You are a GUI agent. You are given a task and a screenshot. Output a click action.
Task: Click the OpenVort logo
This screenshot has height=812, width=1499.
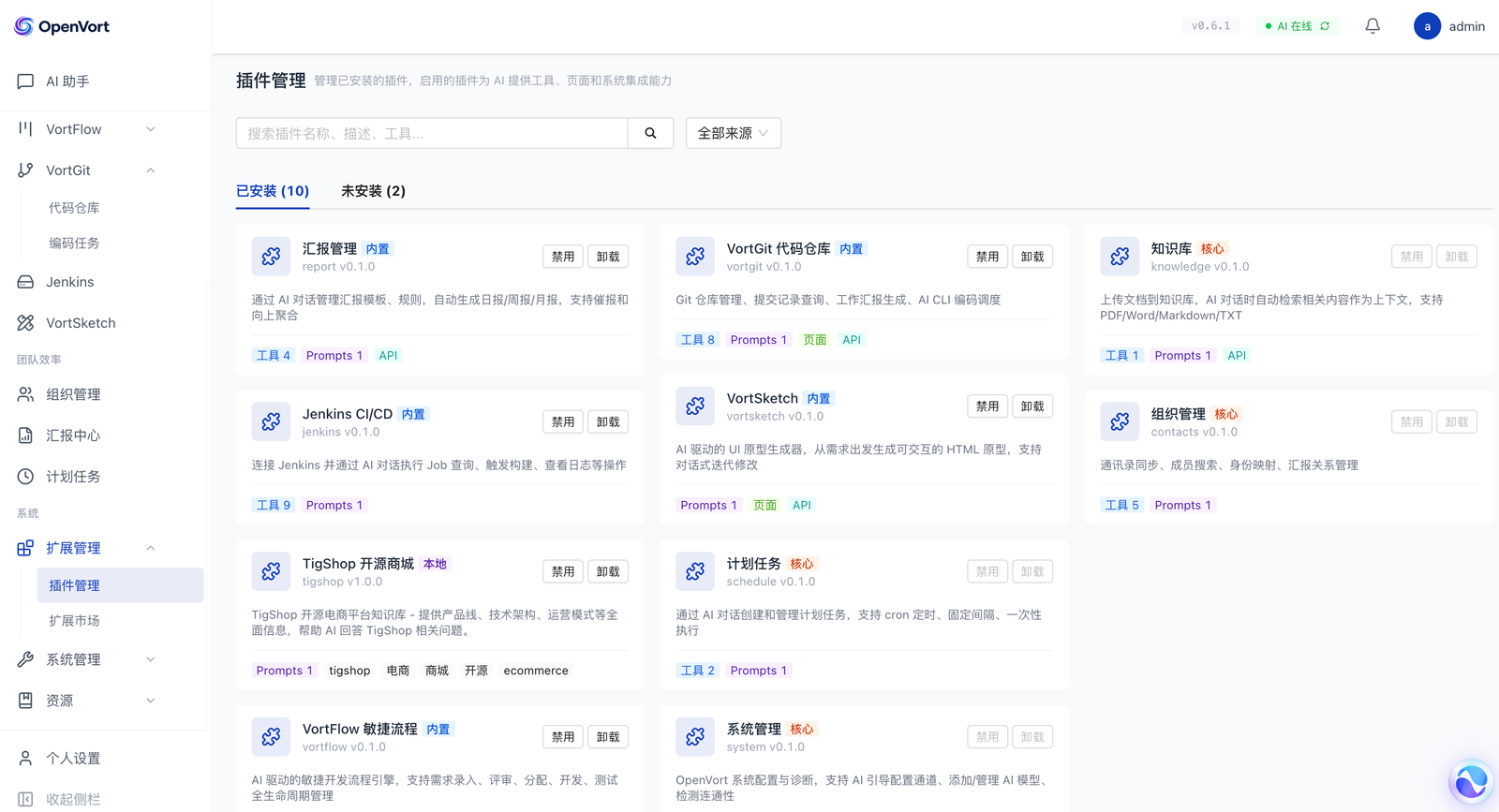62,26
